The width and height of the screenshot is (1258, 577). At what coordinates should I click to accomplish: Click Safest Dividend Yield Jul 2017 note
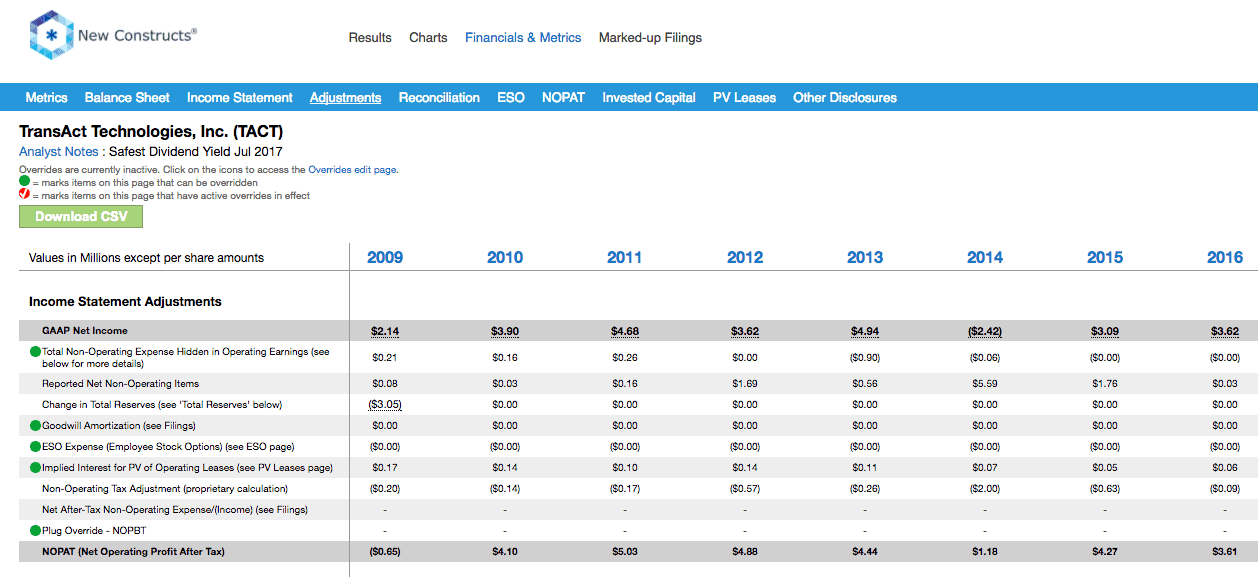click(x=196, y=152)
